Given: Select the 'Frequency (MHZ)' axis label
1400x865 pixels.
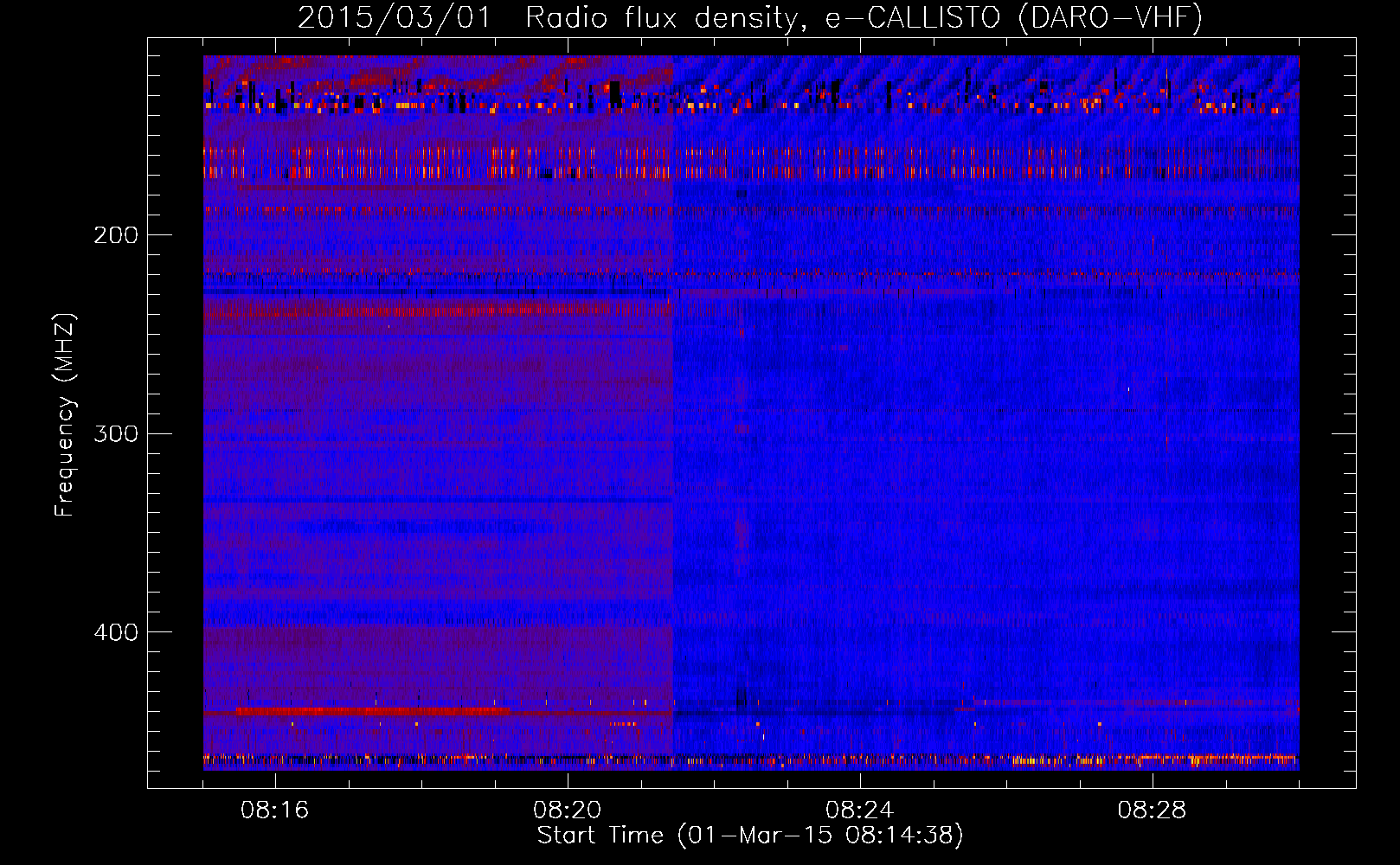Looking at the screenshot, I should [x=65, y=414].
